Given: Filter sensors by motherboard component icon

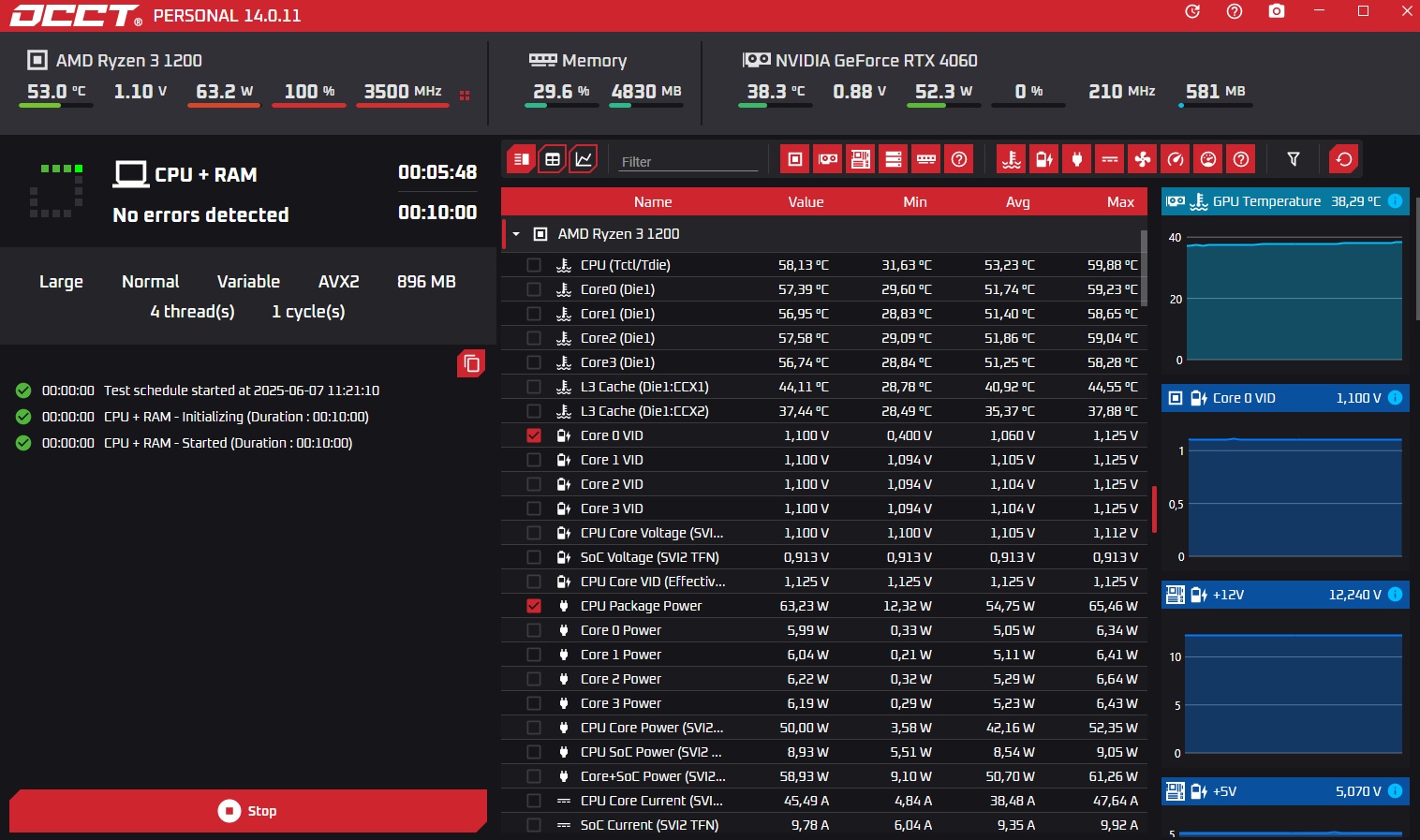Looking at the screenshot, I should click(861, 159).
